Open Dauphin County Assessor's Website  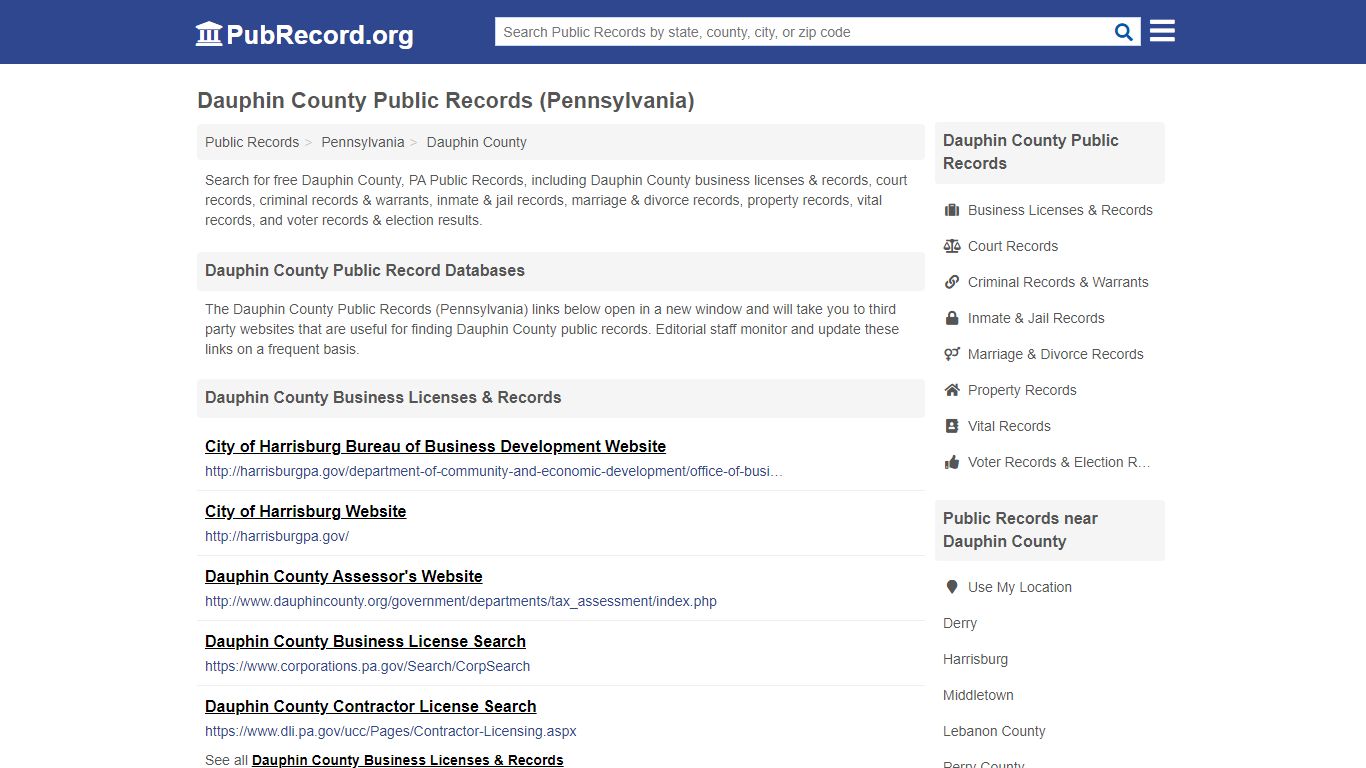(x=344, y=576)
